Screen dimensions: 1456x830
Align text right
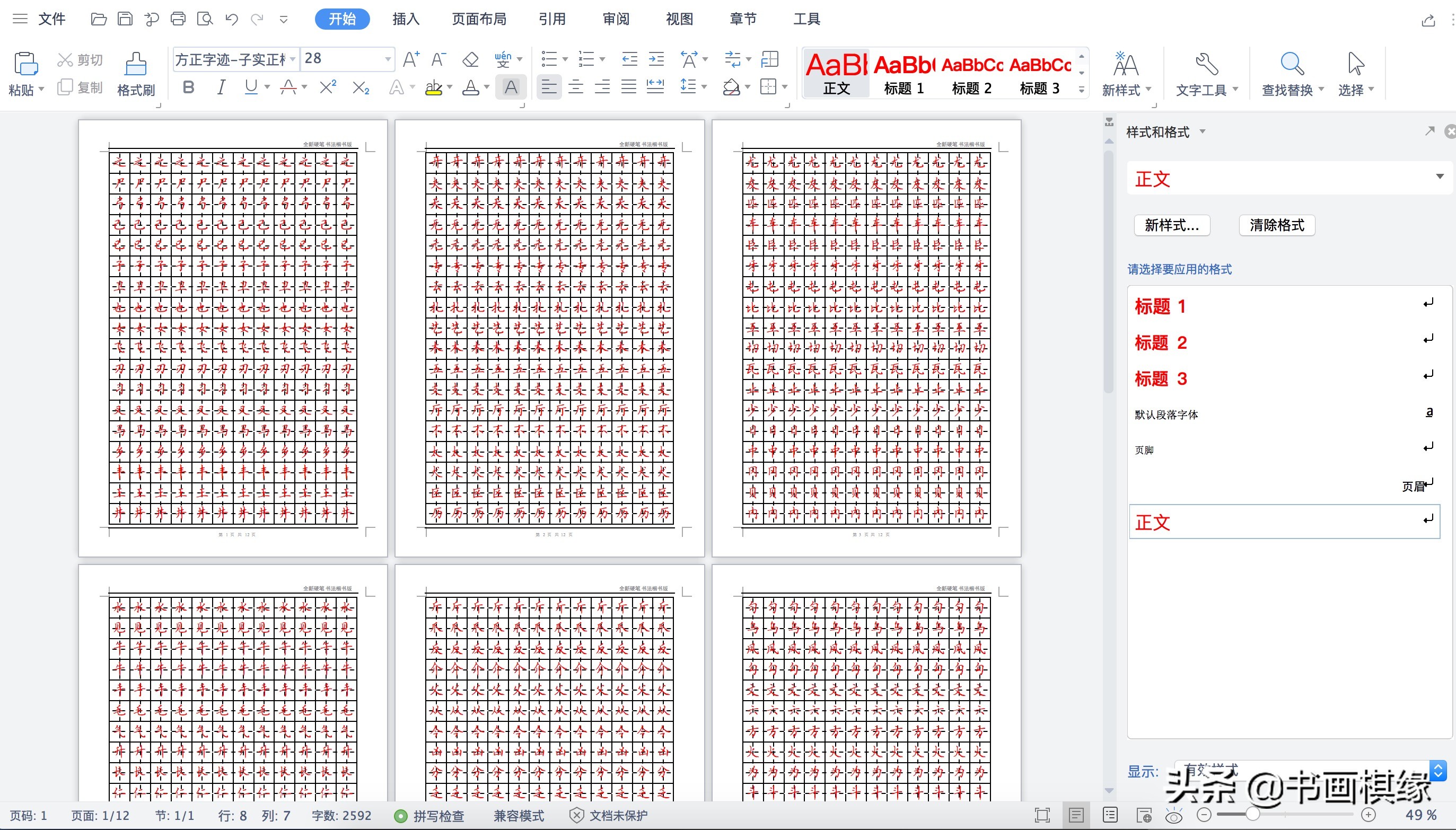tap(602, 87)
